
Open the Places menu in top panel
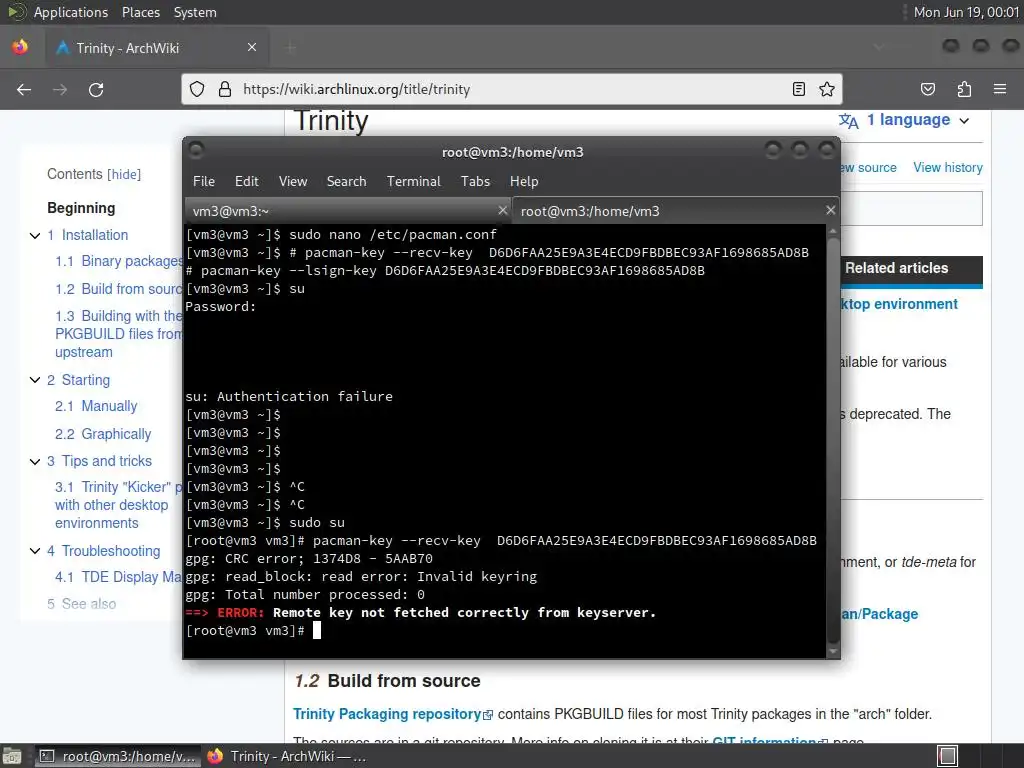[140, 12]
